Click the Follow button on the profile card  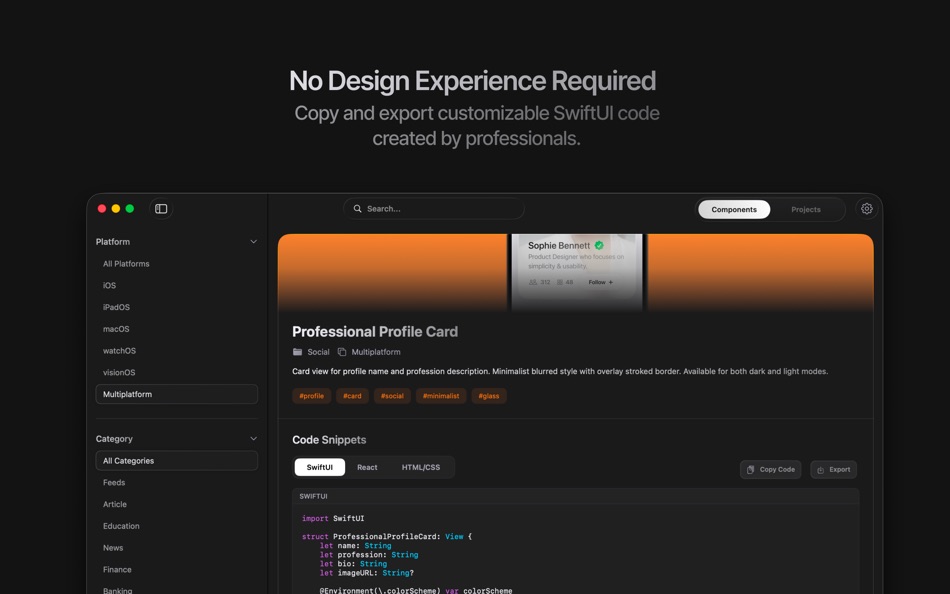pos(600,282)
